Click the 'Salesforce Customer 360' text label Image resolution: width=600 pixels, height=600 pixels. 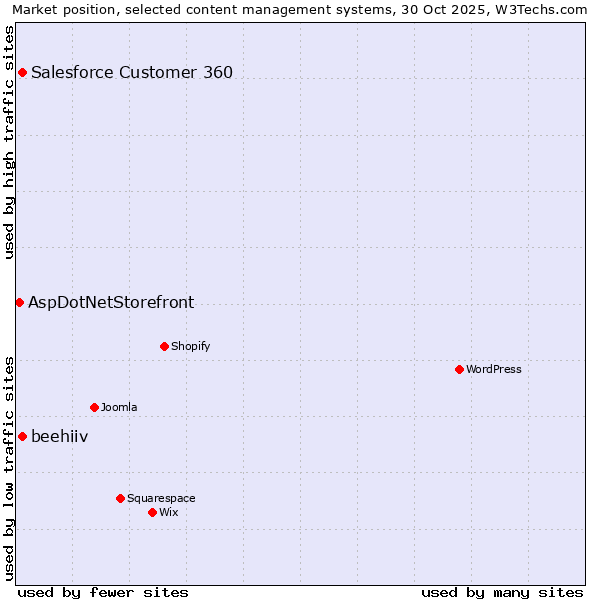tap(132, 72)
